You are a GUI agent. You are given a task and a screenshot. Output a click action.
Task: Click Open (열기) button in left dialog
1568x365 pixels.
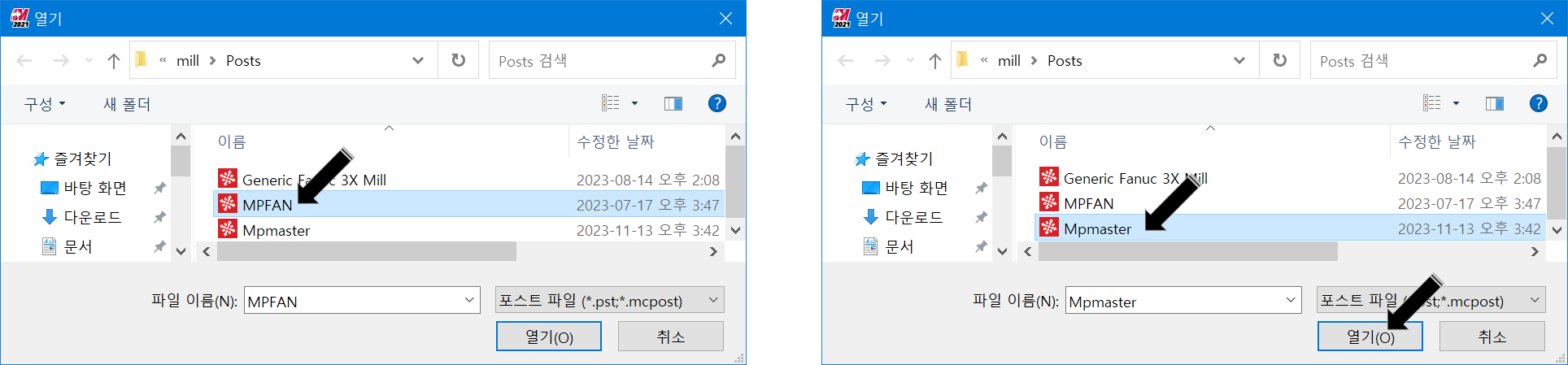point(549,337)
